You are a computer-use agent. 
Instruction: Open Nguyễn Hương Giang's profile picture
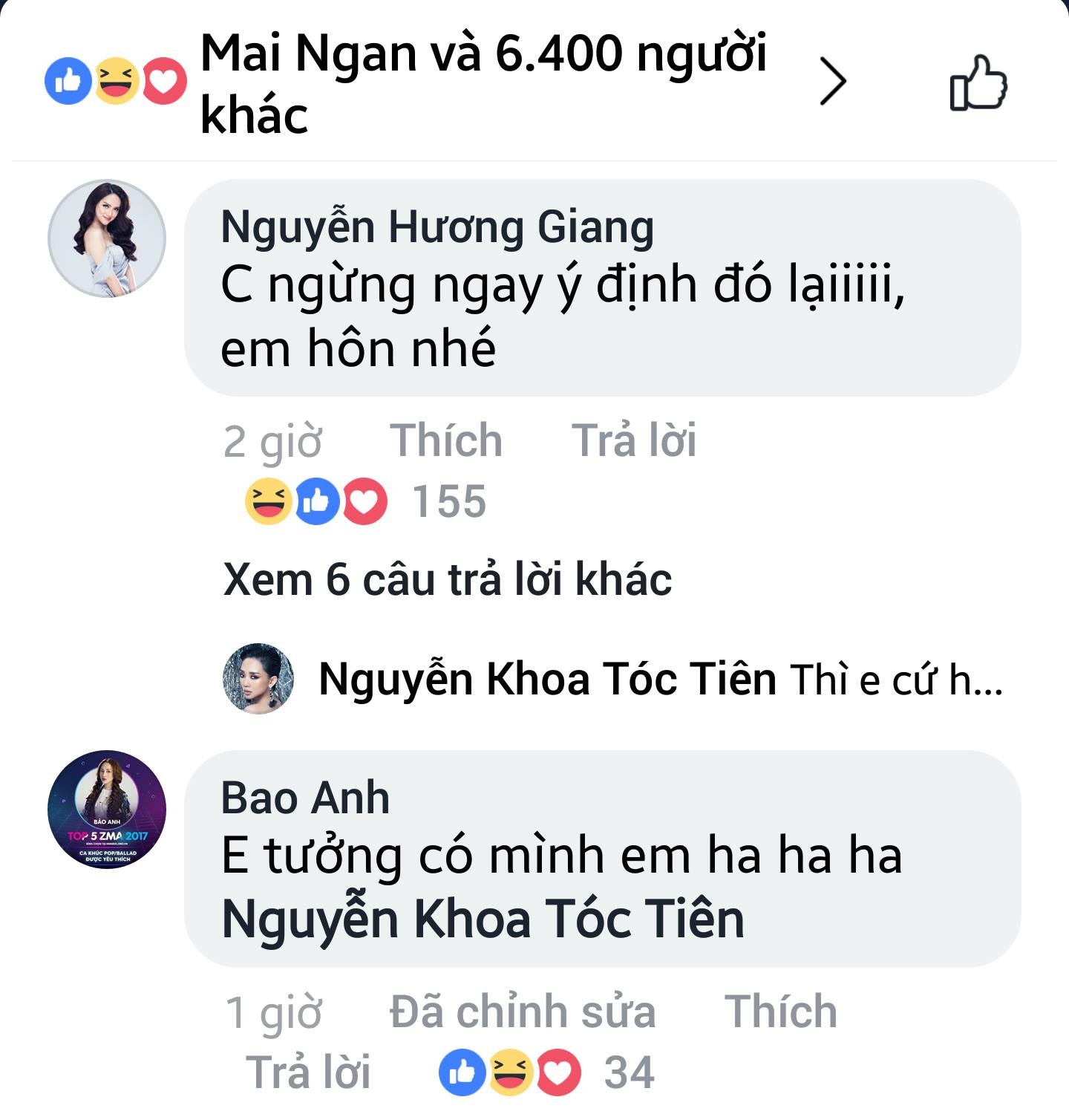(107, 238)
